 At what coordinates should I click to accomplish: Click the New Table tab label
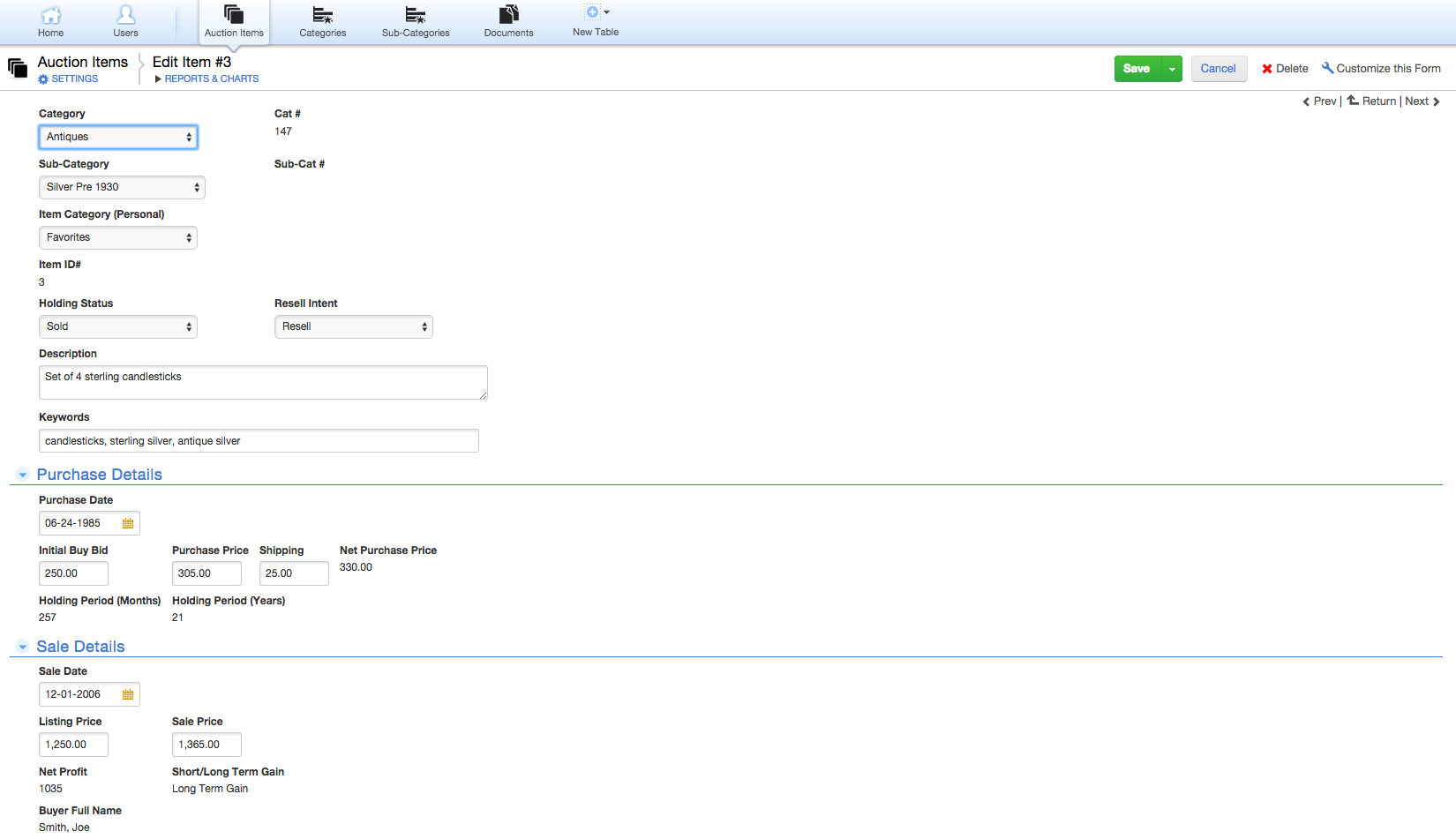596,33
